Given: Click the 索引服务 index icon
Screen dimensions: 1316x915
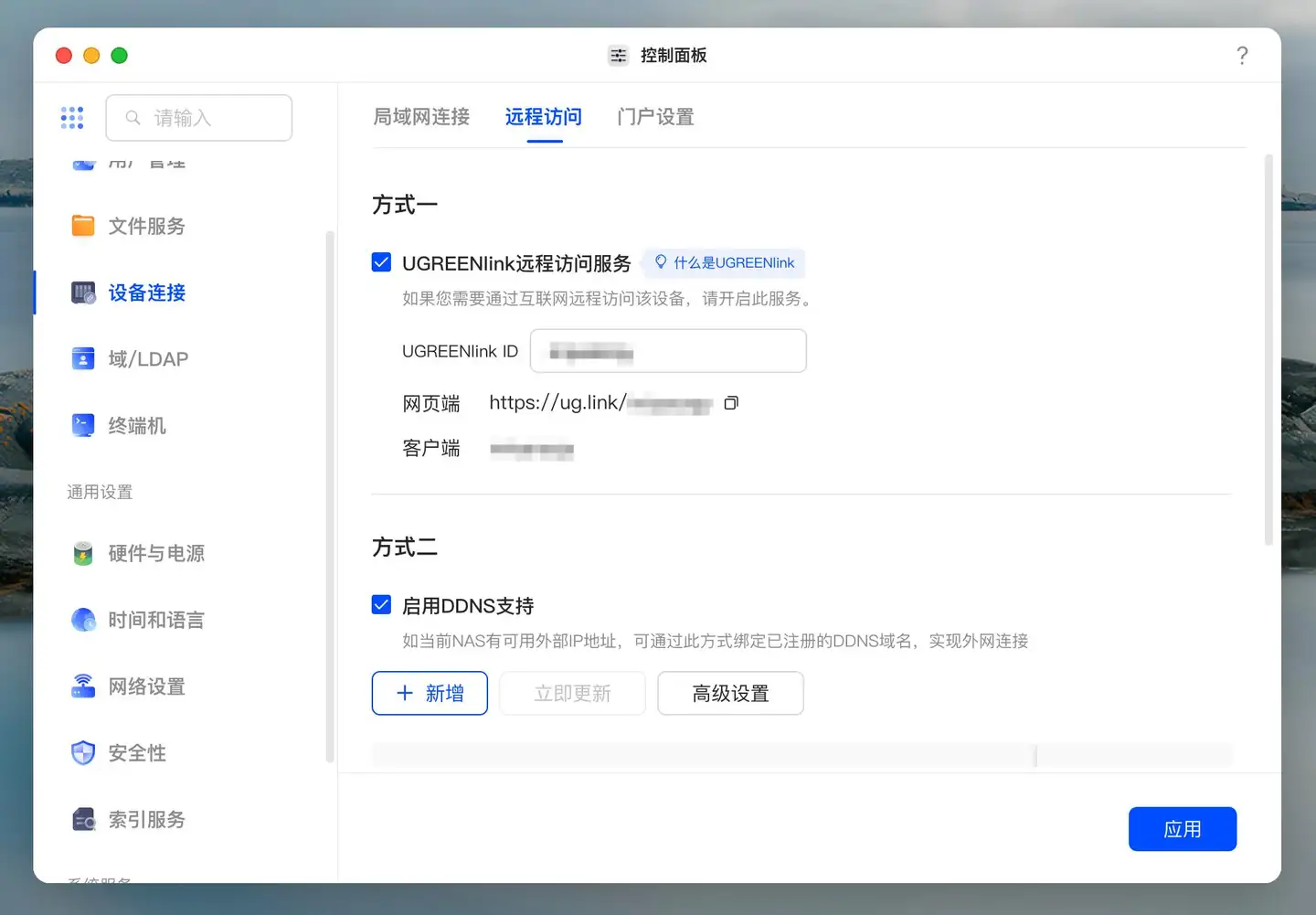Looking at the screenshot, I should [x=83, y=820].
